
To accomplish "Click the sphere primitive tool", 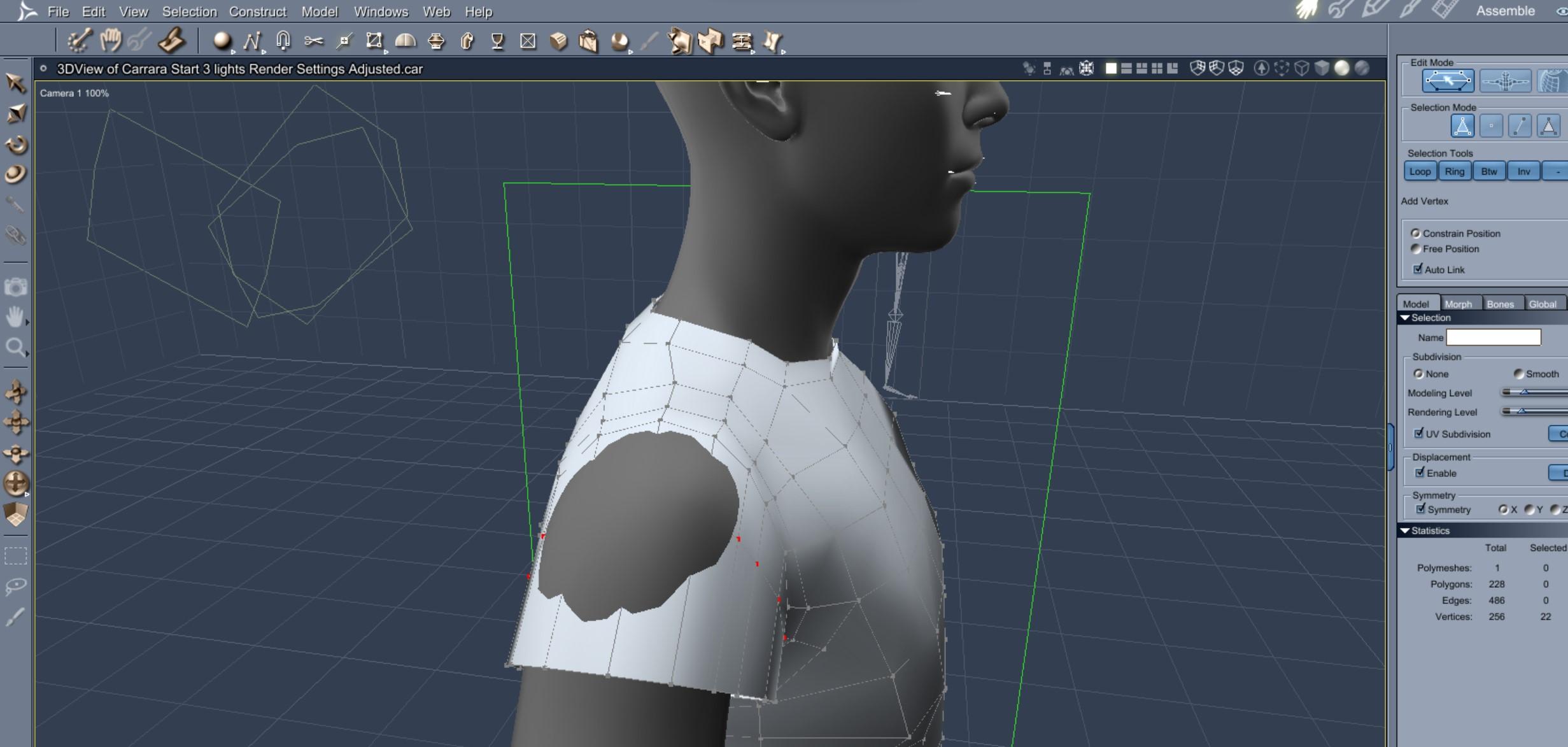I will 221,41.
